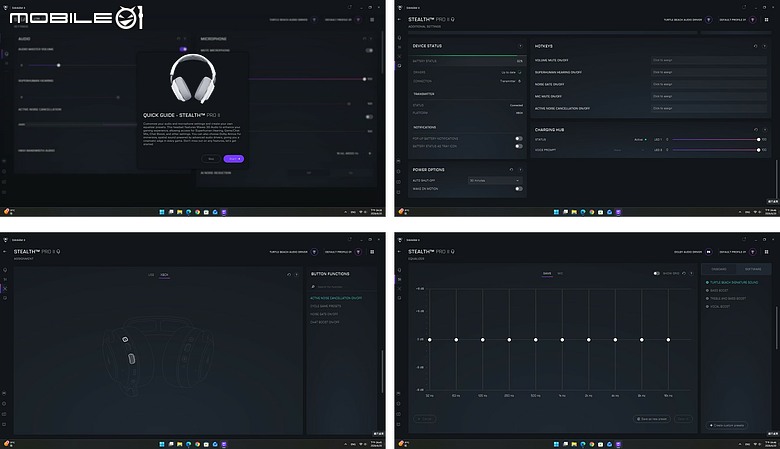Reset equalizer curve icon in Equalizer window
Image resolution: width=780 pixels, height=449 pixels.
click(684, 273)
